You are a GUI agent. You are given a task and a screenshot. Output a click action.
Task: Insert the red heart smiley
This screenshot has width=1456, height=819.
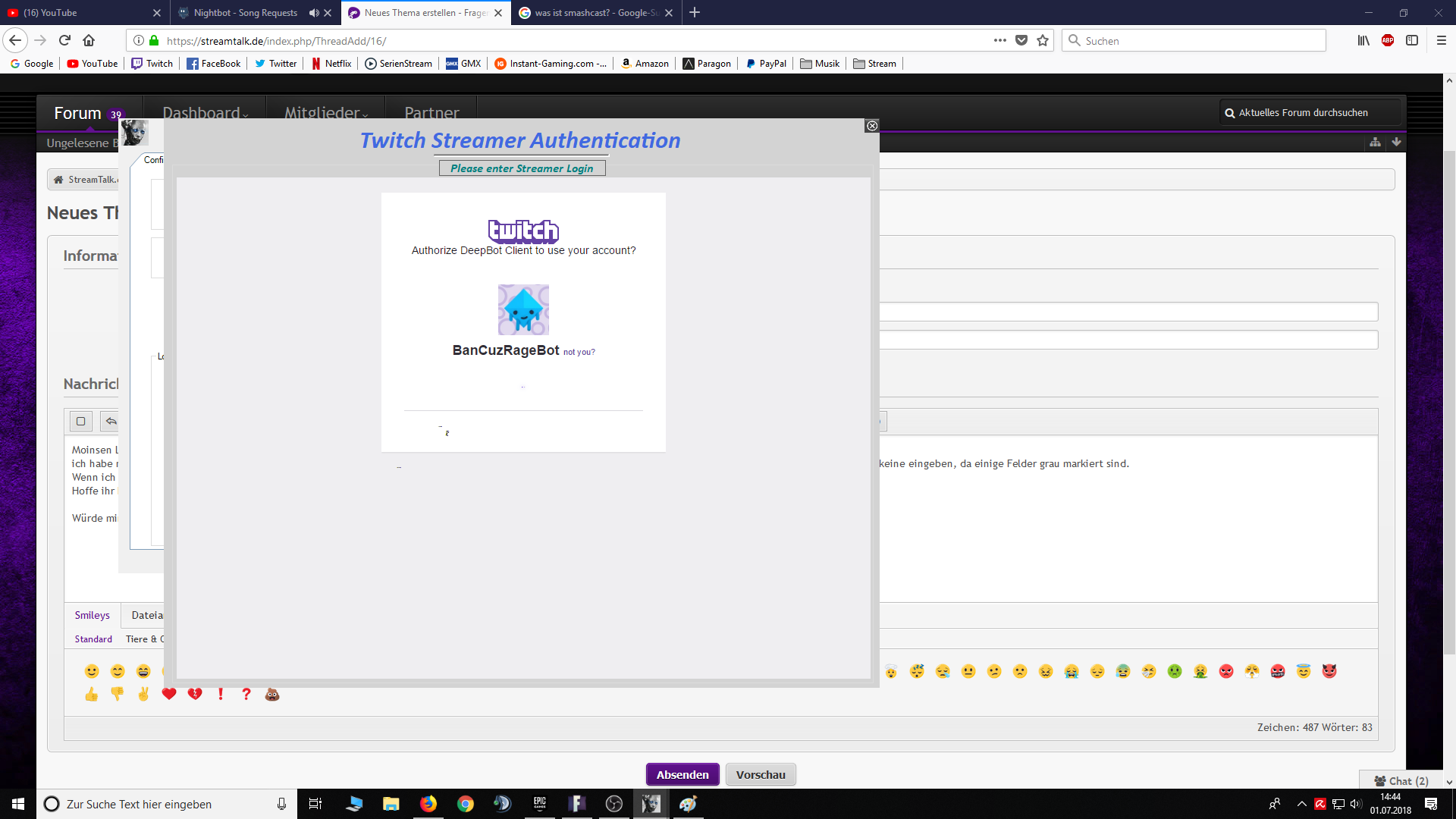(x=169, y=694)
